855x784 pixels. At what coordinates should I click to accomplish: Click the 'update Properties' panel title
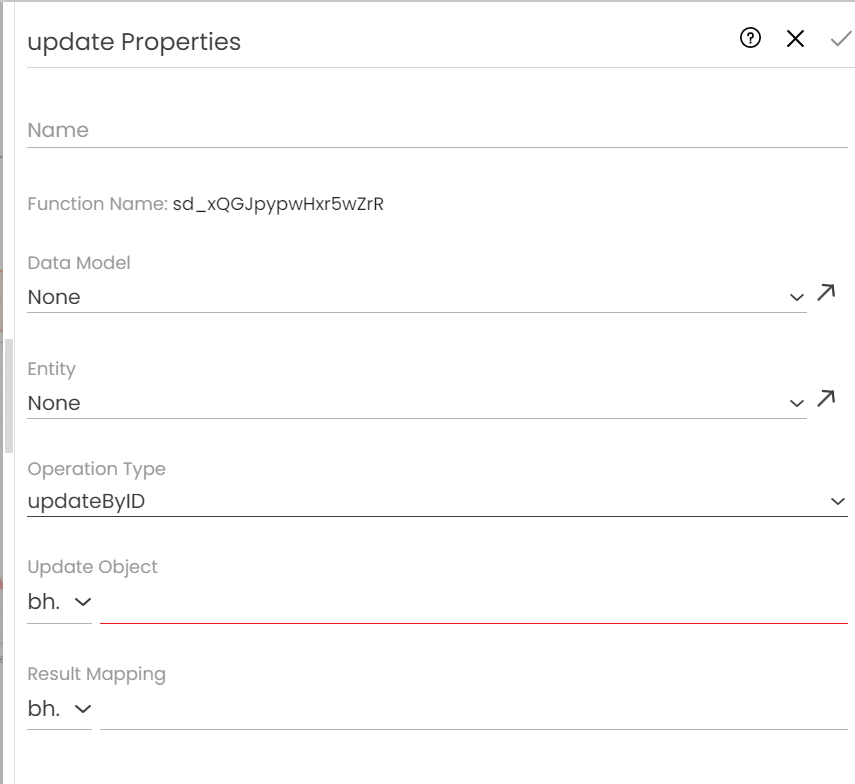(x=134, y=42)
